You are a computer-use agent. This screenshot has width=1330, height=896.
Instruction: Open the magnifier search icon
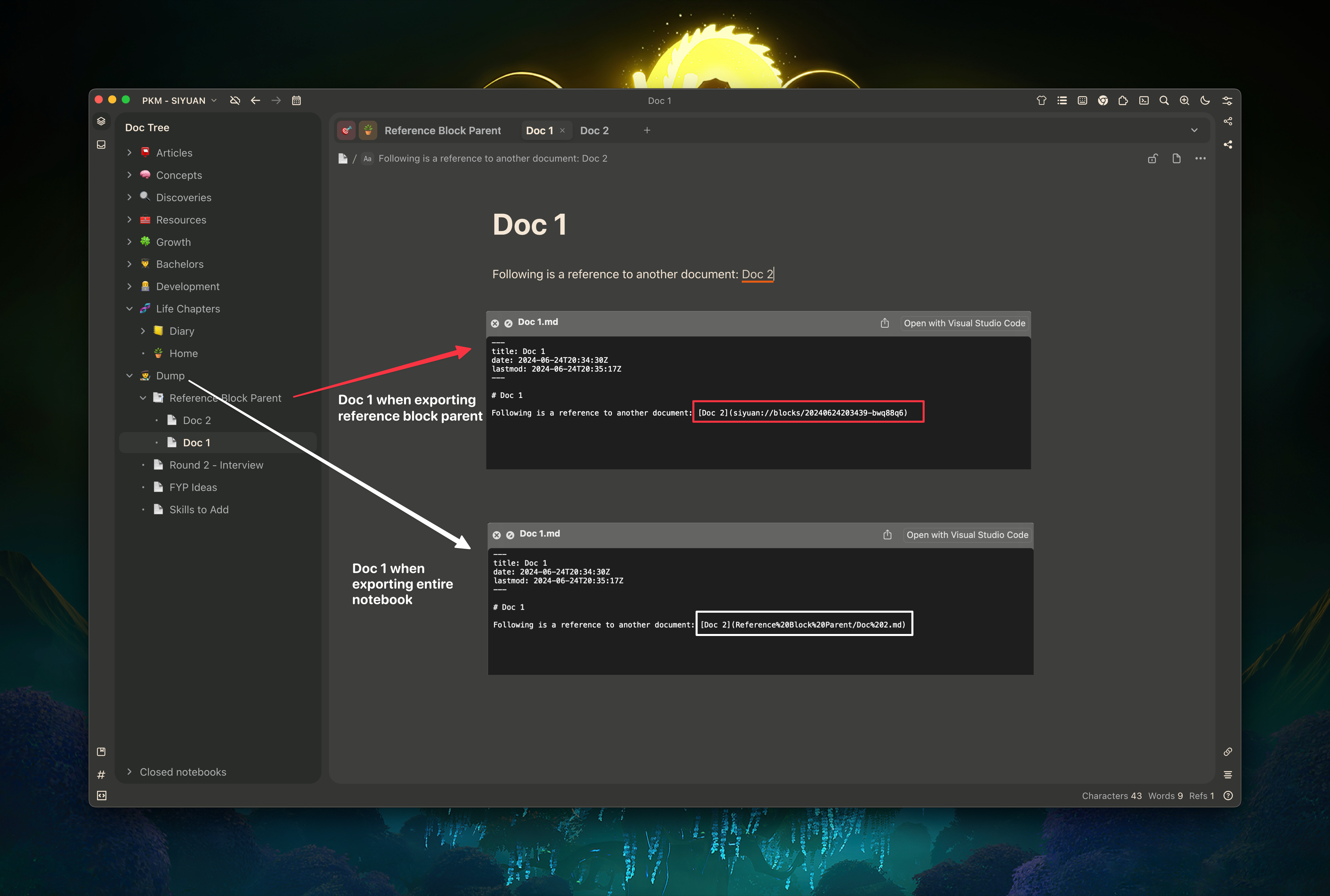click(1164, 100)
